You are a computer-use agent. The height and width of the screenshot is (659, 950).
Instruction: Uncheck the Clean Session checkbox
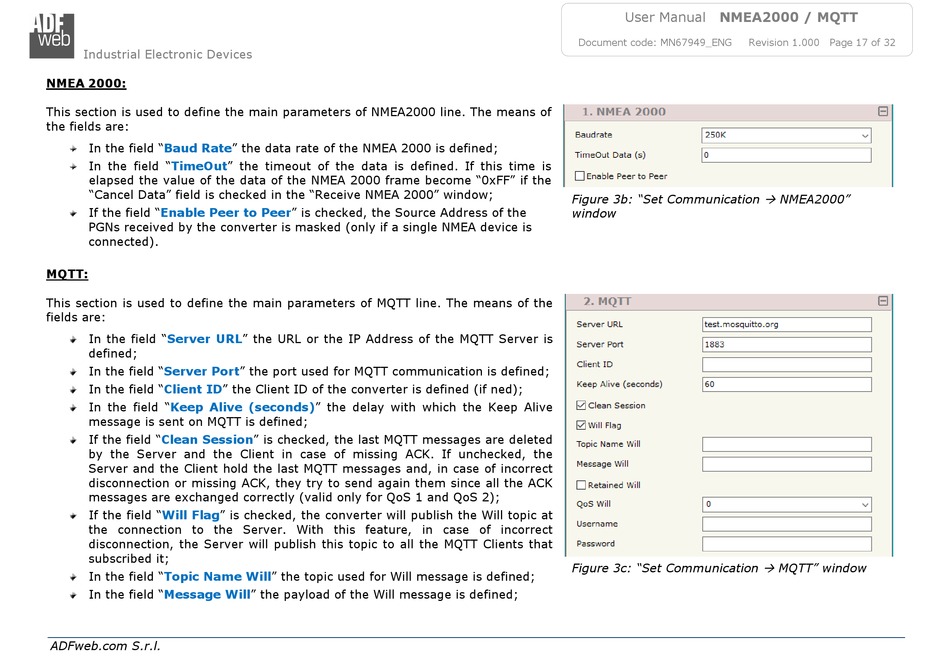[x=581, y=405]
